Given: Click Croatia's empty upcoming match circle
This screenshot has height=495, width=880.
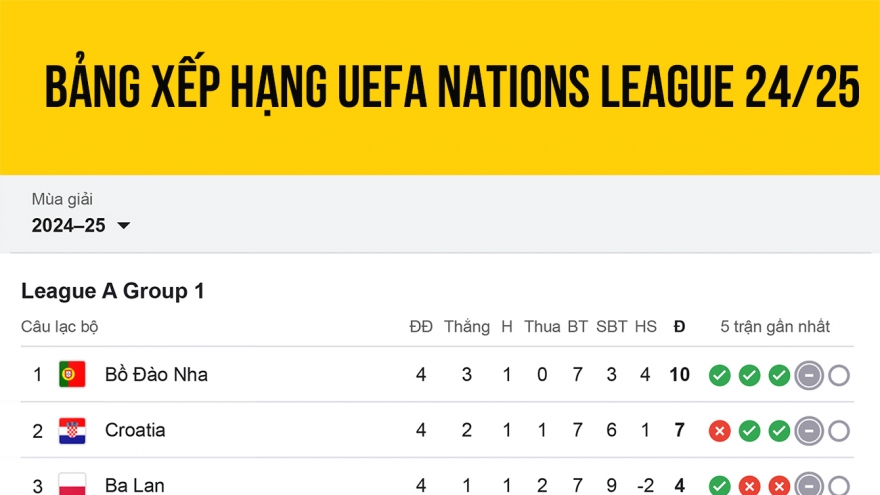Looking at the screenshot, I should (839, 432).
